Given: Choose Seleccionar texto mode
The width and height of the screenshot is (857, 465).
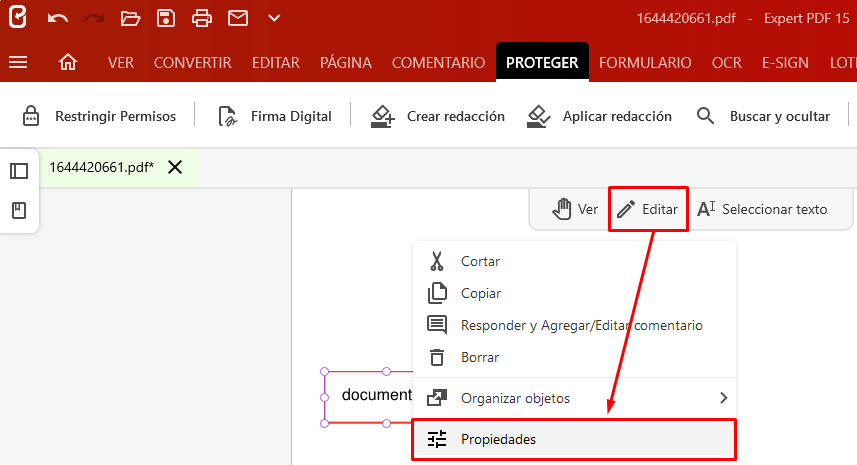Looking at the screenshot, I should pyautogui.click(x=762, y=209).
